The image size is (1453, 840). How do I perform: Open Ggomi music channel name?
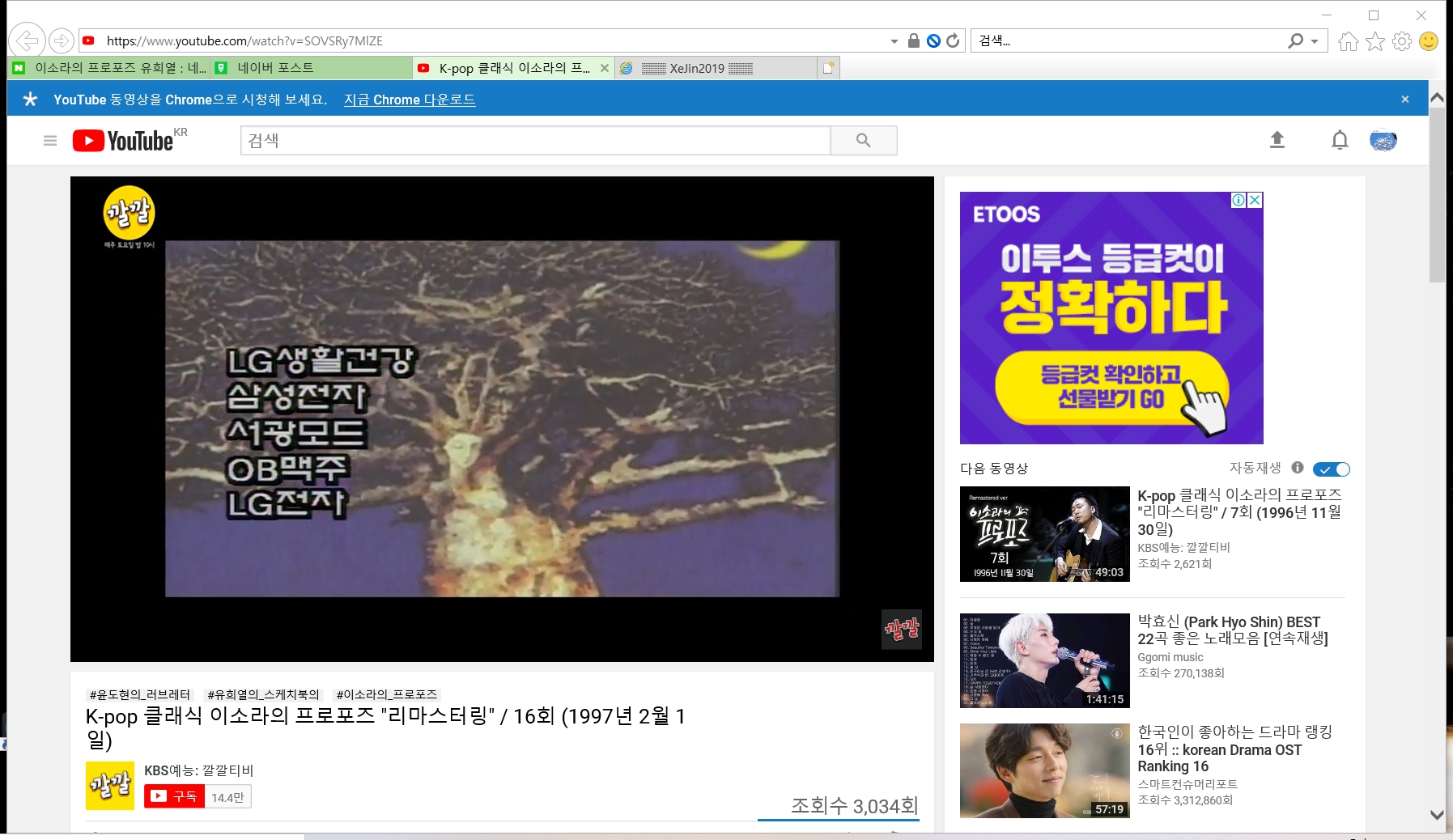point(1170,657)
